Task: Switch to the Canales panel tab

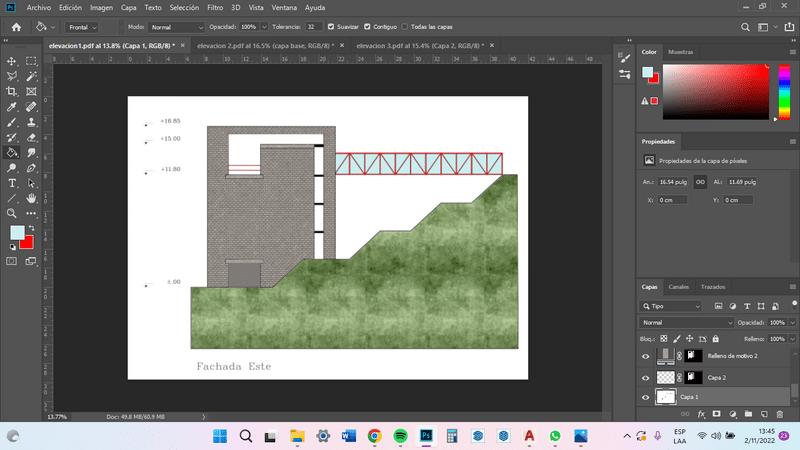Action: coord(678,286)
